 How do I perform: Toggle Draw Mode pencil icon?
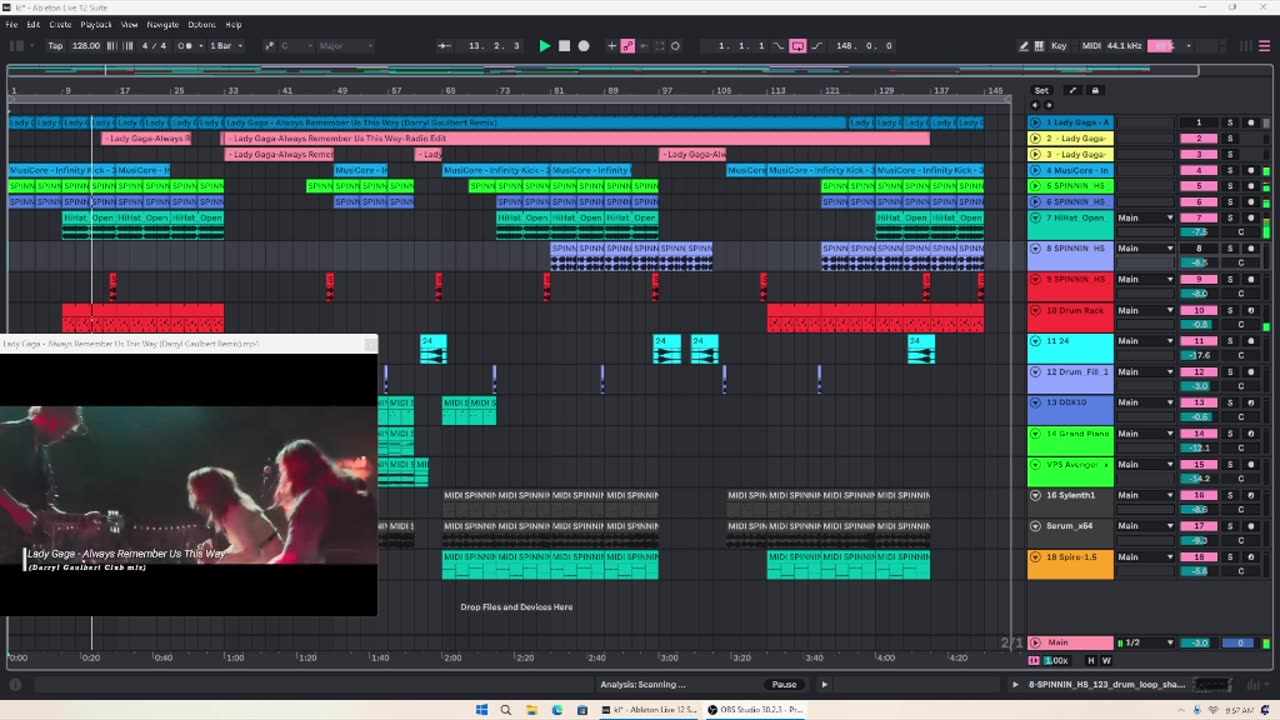[x=1023, y=46]
